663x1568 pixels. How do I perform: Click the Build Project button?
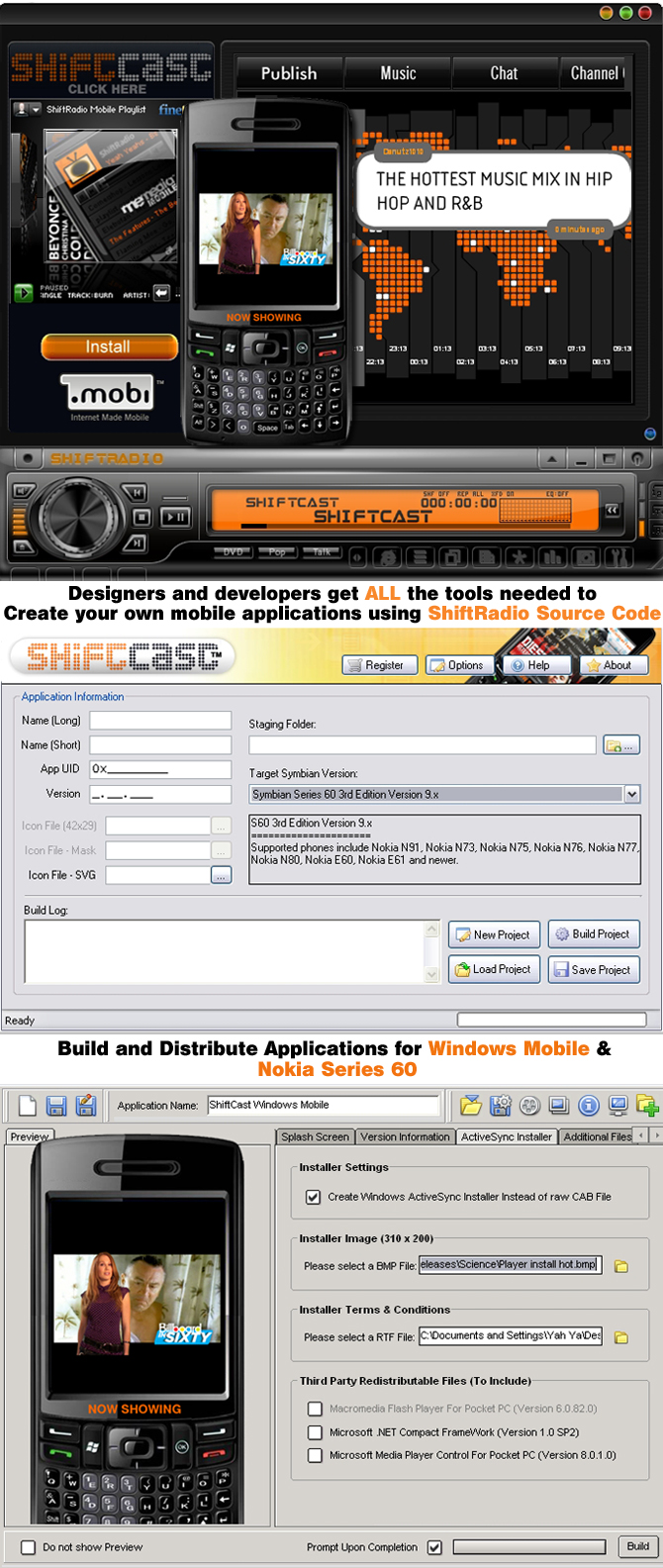[x=594, y=934]
